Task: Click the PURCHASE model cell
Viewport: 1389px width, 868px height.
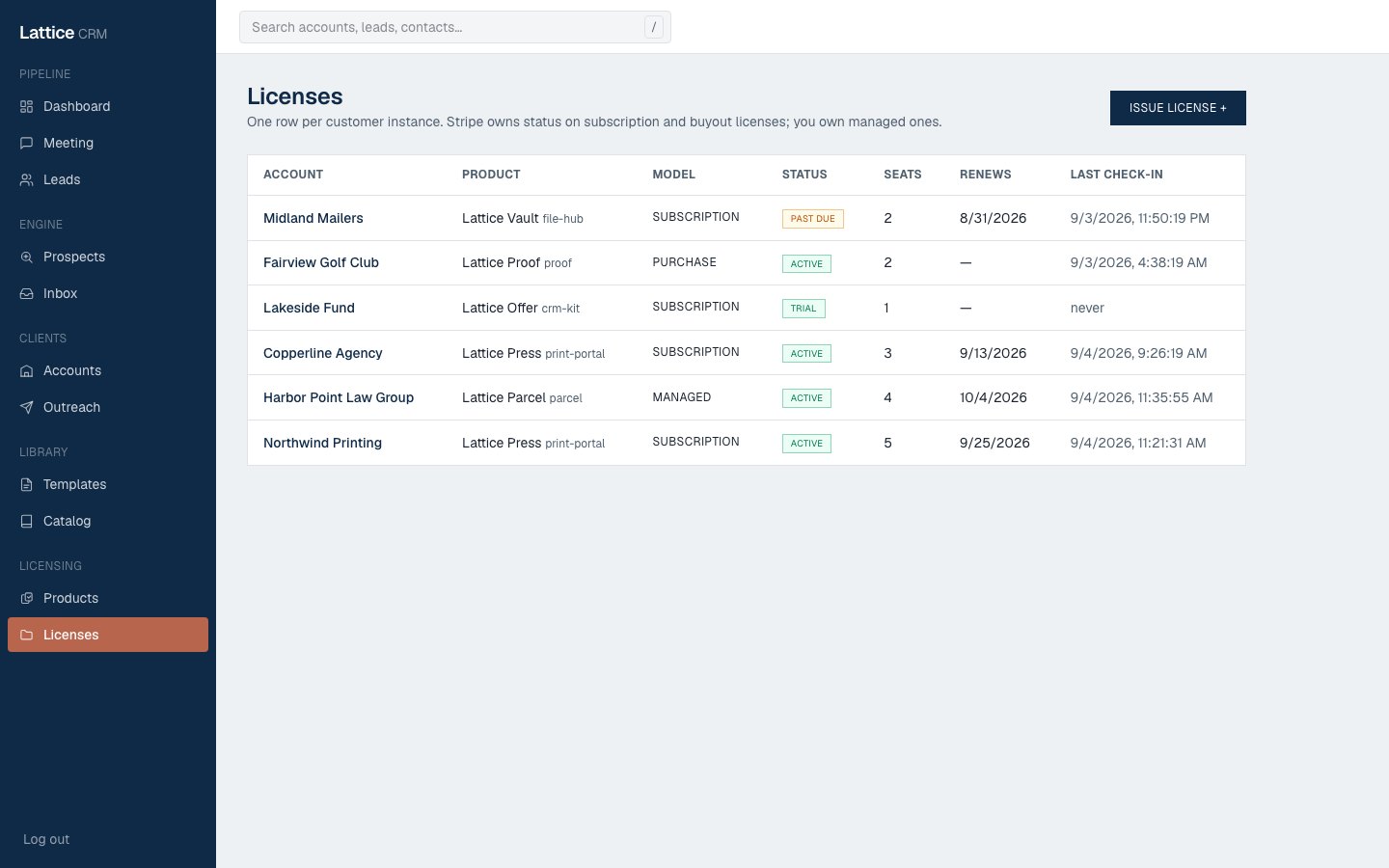Action: 685,262
